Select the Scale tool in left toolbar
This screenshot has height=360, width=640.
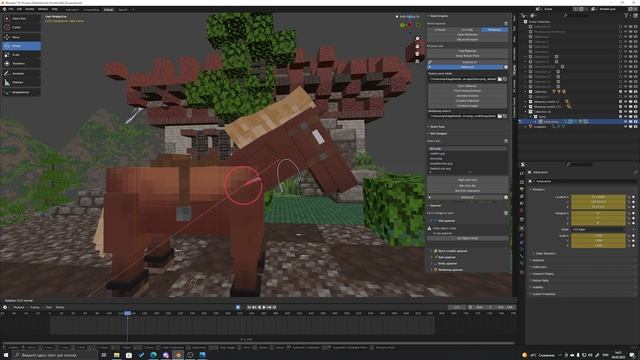click(x=21, y=55)
